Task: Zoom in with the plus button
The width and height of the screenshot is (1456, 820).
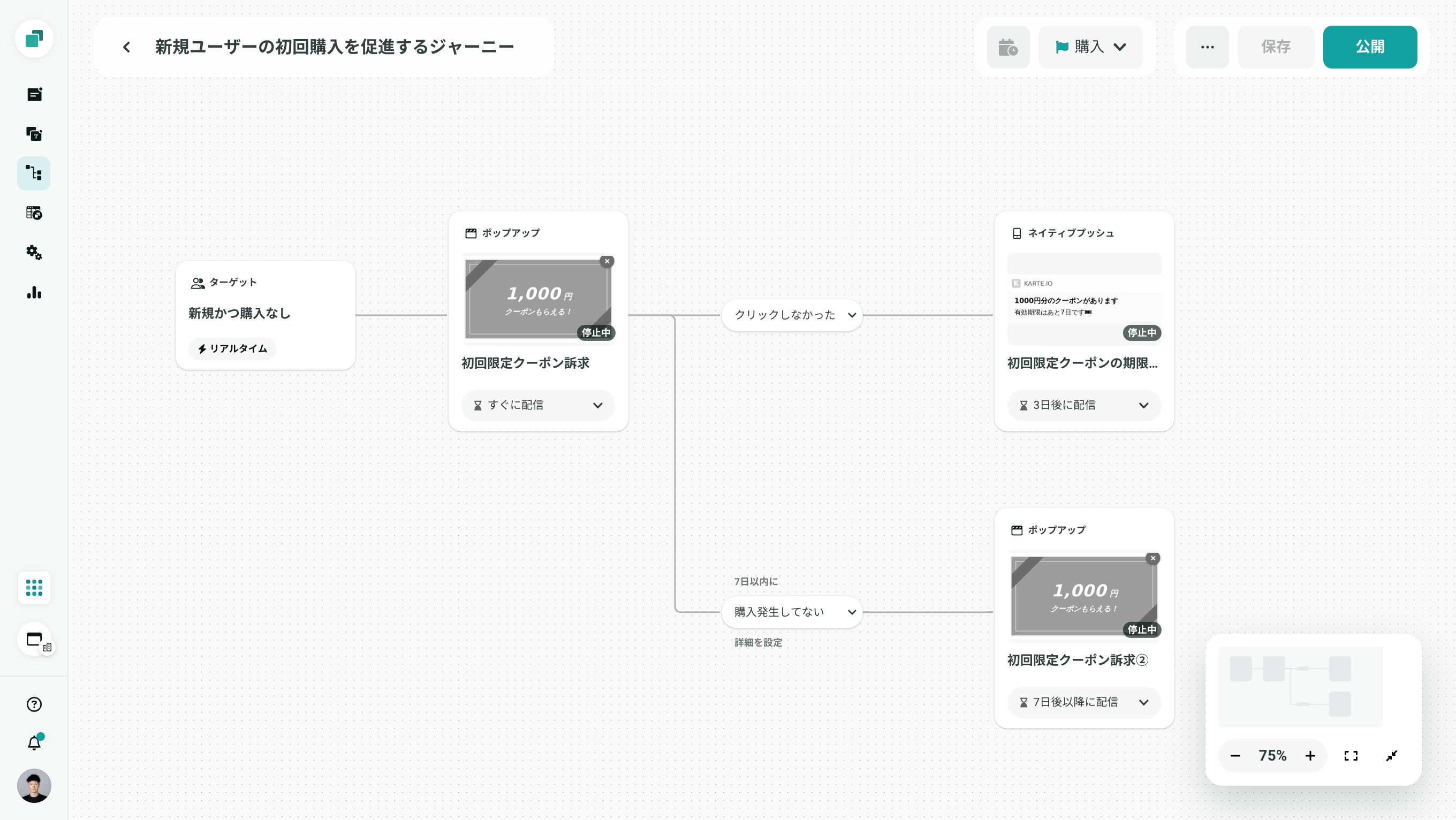Action: [x=1310, y=756]
